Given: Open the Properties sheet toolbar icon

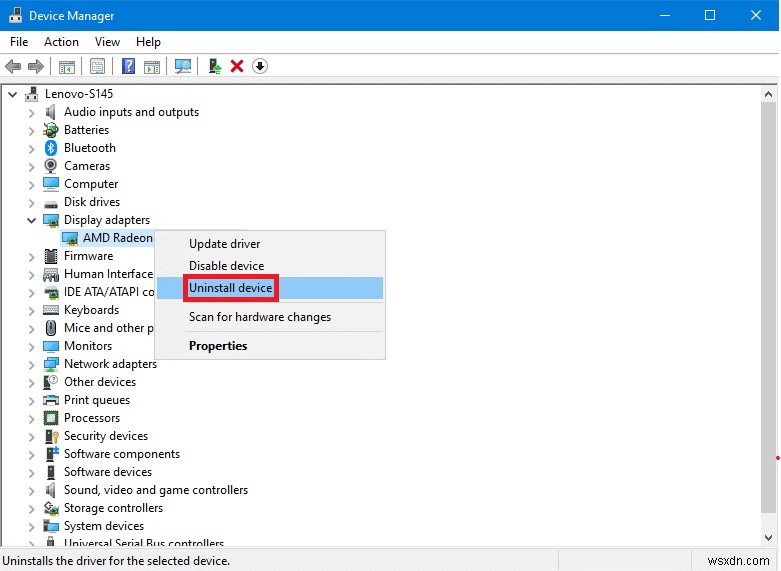Looking at the screenshot, I should (x=97, y=66).
